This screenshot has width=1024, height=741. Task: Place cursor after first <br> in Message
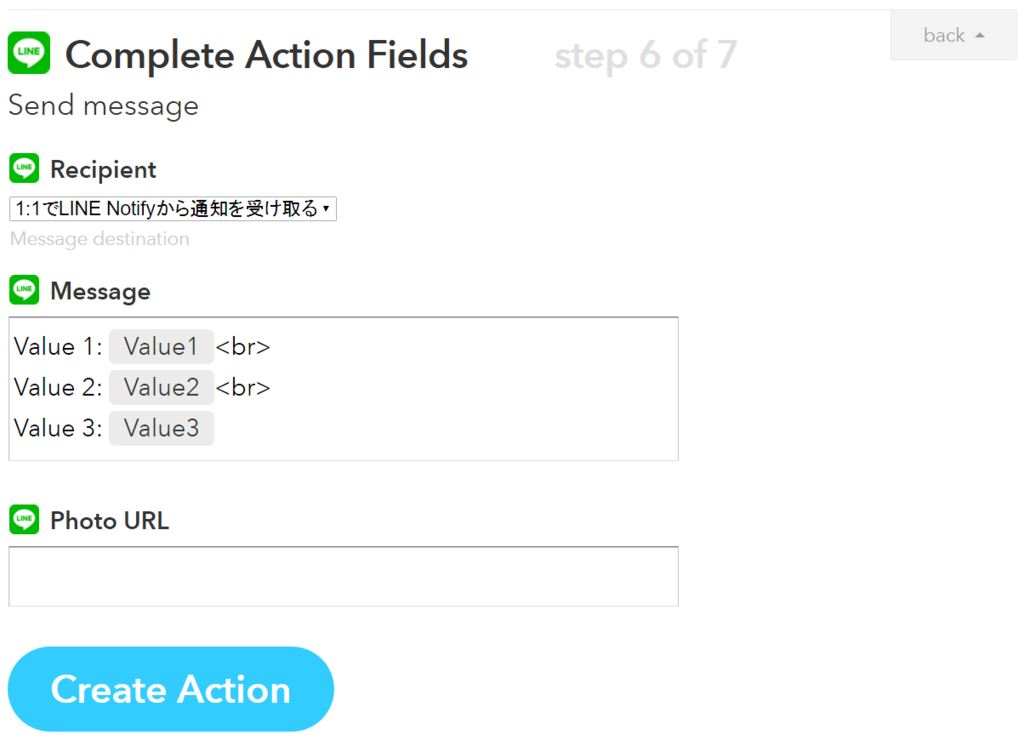(272, 347)
